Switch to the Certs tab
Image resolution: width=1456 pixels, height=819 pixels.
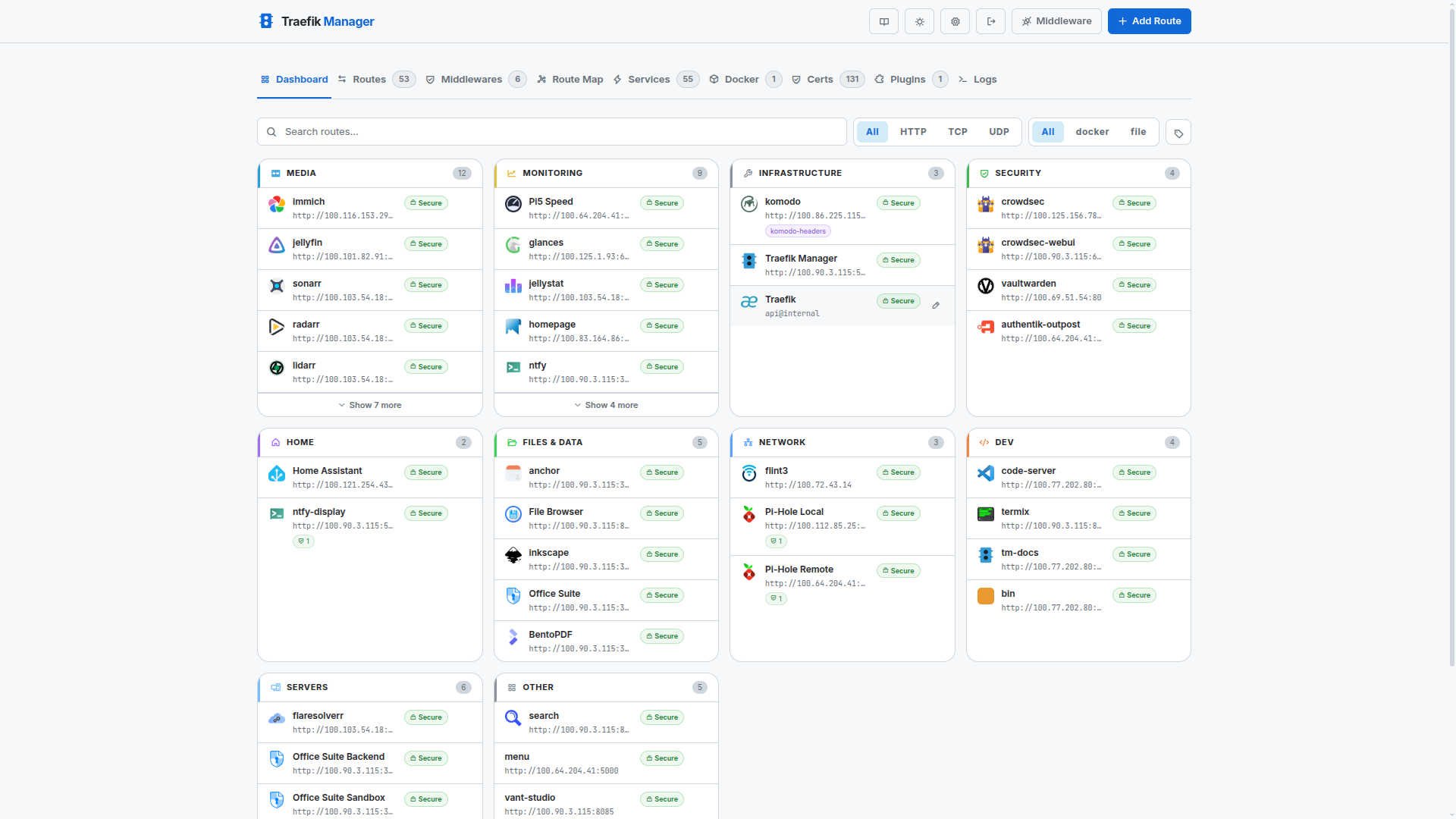pos(820,79)
